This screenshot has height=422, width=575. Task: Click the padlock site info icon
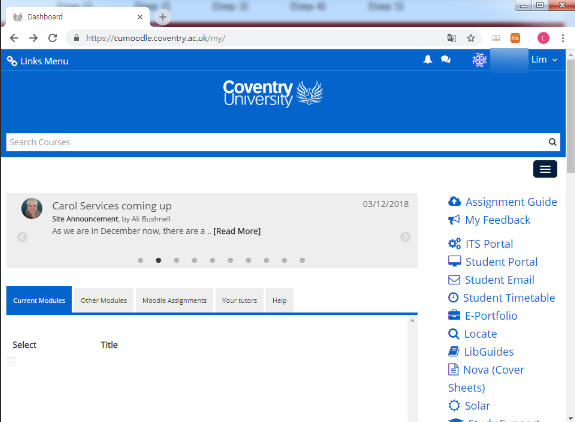pos(76,38)
